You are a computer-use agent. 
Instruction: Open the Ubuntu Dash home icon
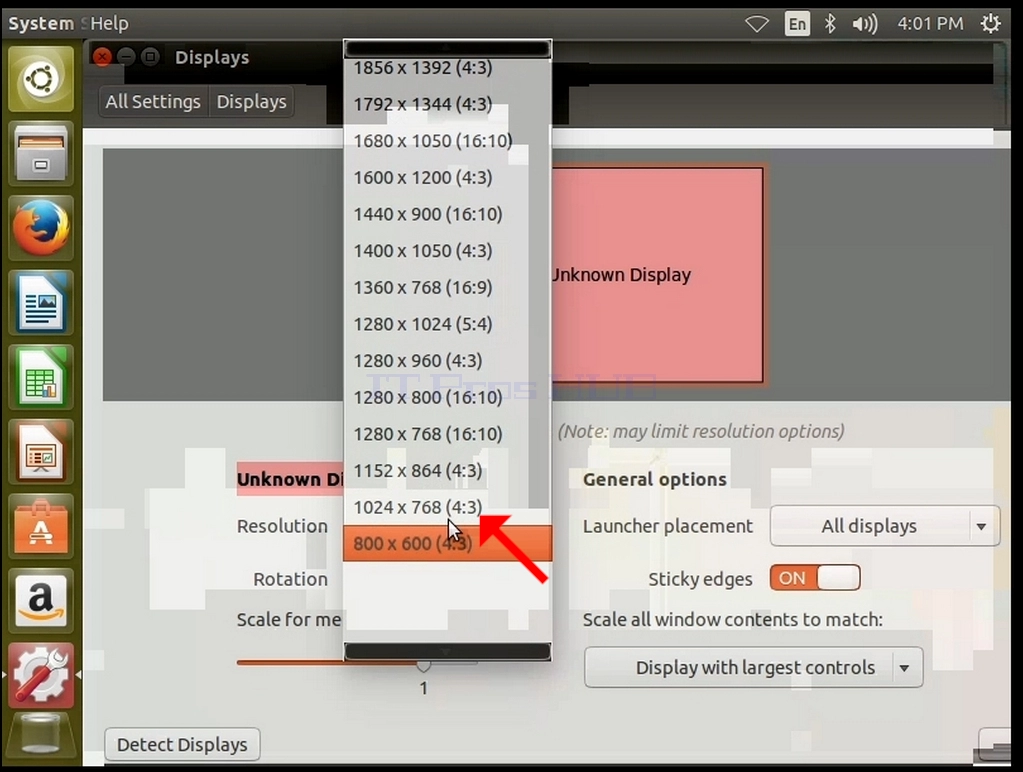point(41,79)
